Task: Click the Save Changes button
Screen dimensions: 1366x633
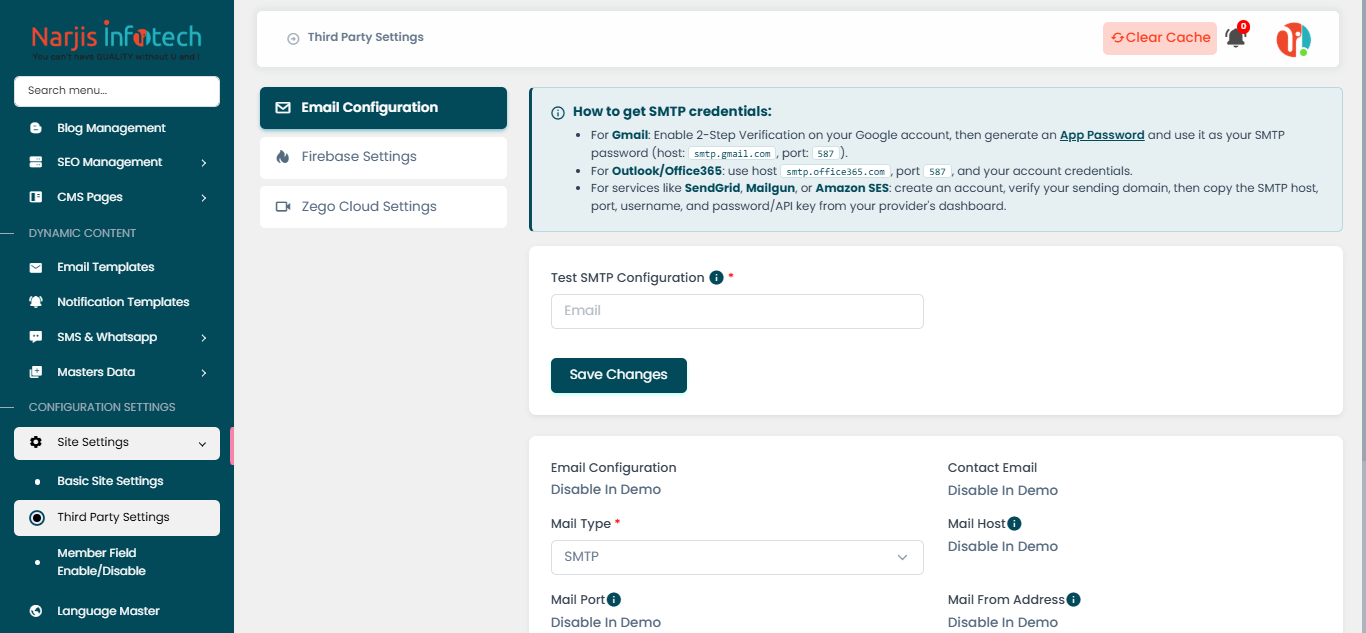Action: point(619,375)
